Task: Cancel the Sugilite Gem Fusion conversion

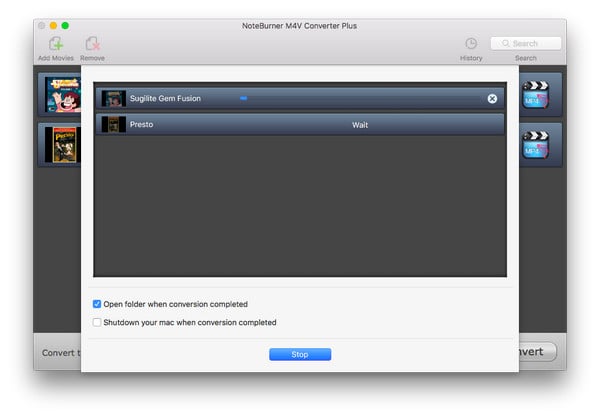Action: click(492, 99)
